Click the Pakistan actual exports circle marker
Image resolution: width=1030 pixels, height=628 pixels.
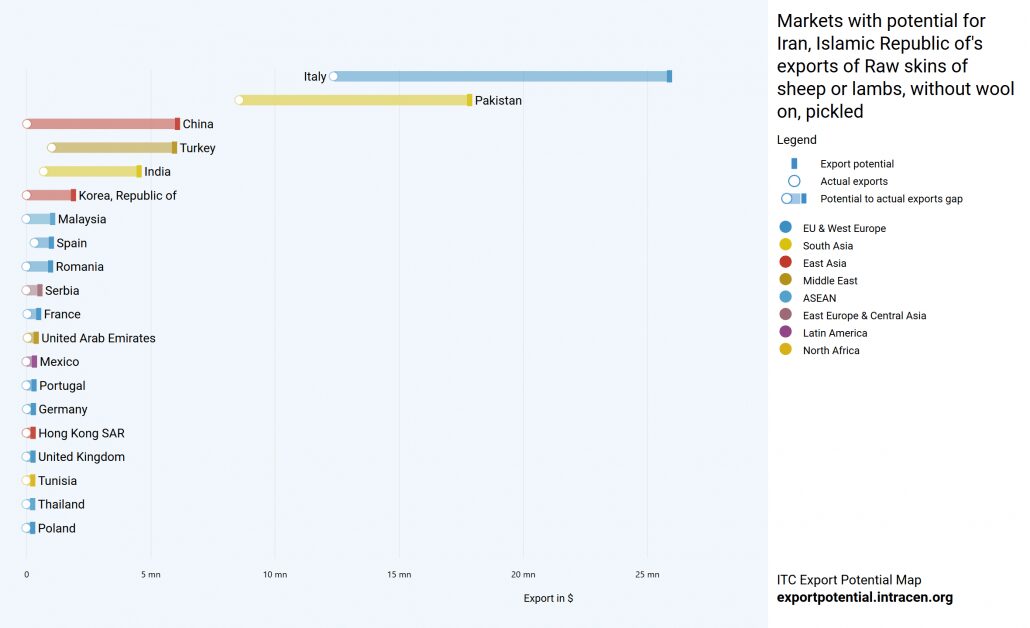pos(239,100)
